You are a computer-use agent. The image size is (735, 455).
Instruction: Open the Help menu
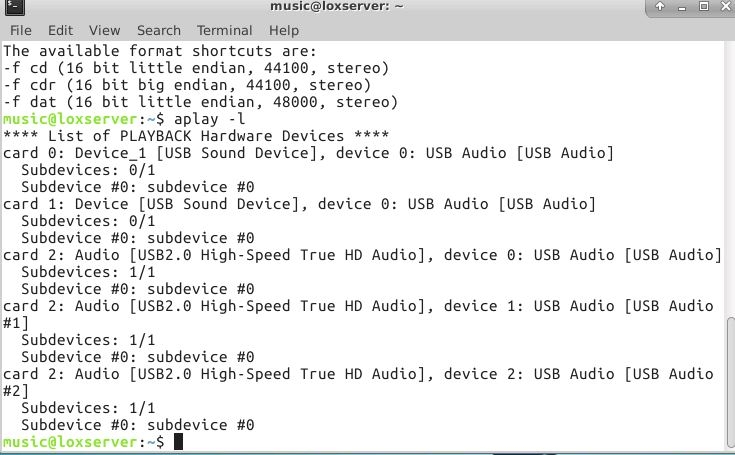284,30
